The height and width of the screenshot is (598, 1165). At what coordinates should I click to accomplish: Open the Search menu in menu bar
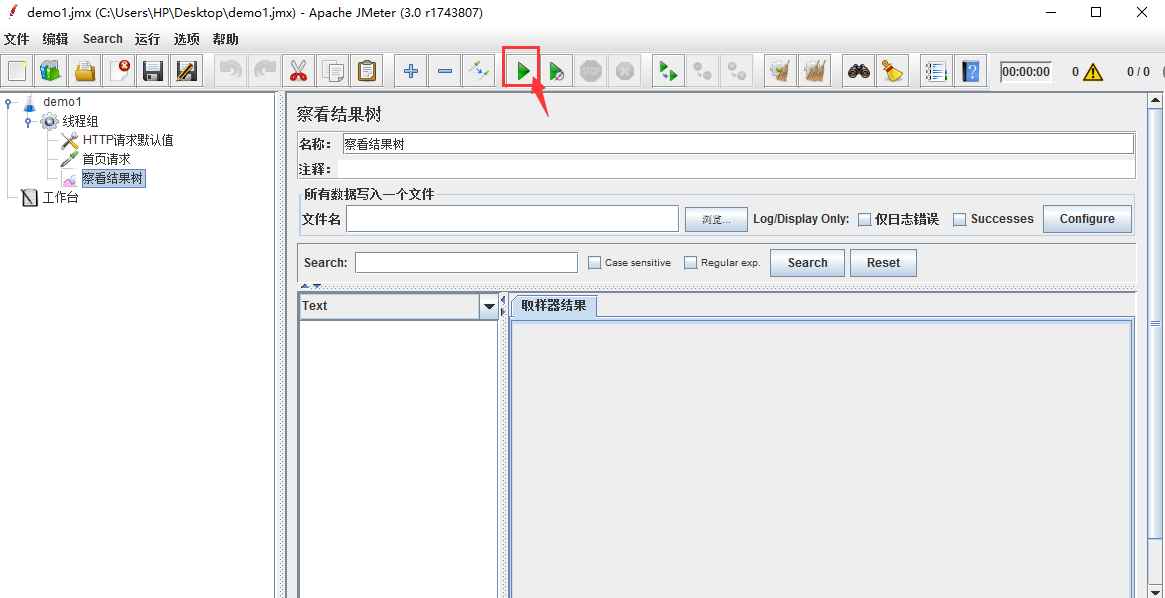point(103,39)
